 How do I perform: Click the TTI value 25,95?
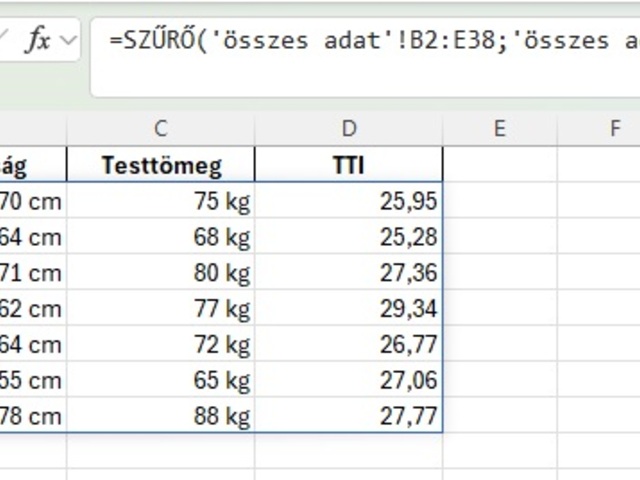349,201
